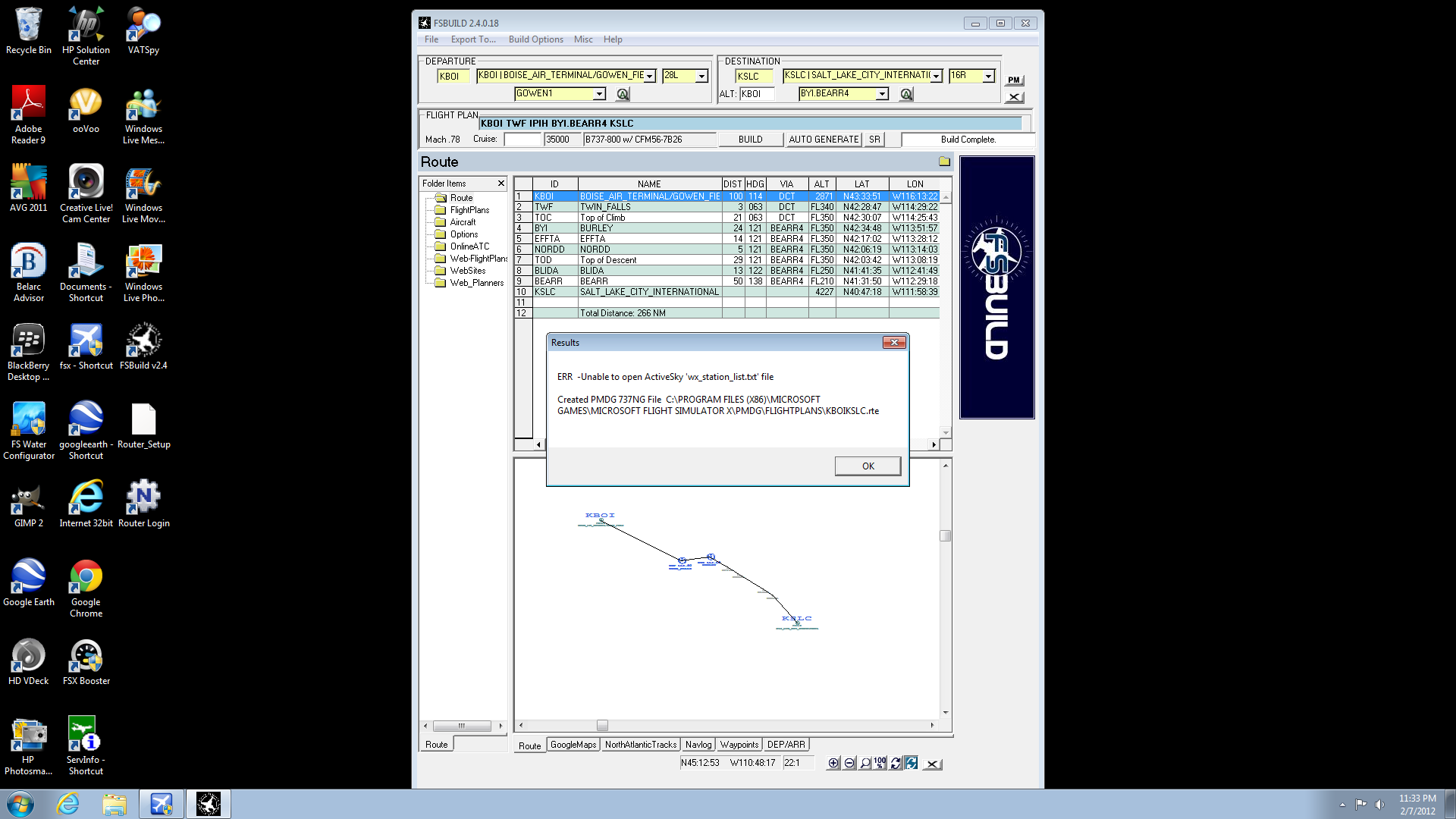The height and width of the screenshot is (819, 1456).
Task: Click the map vertical scrollbar thumb
Action: (946, 536)
